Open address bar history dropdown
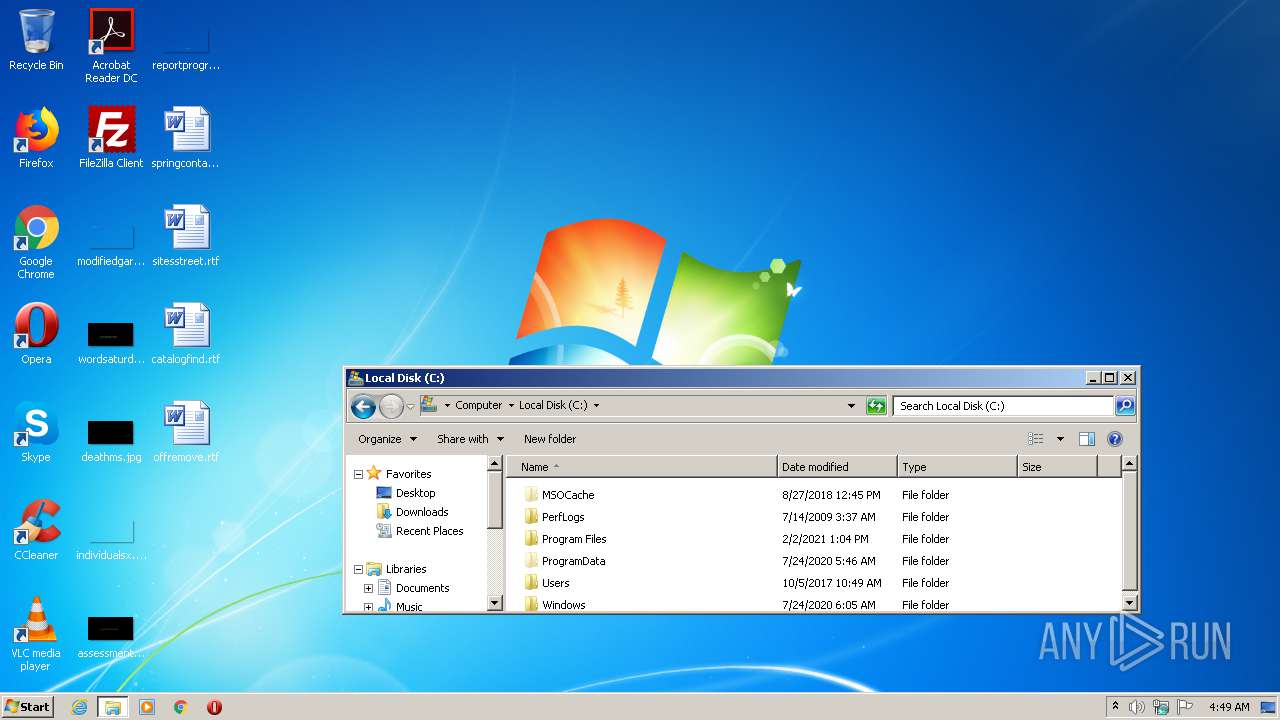 coord(851,406)
